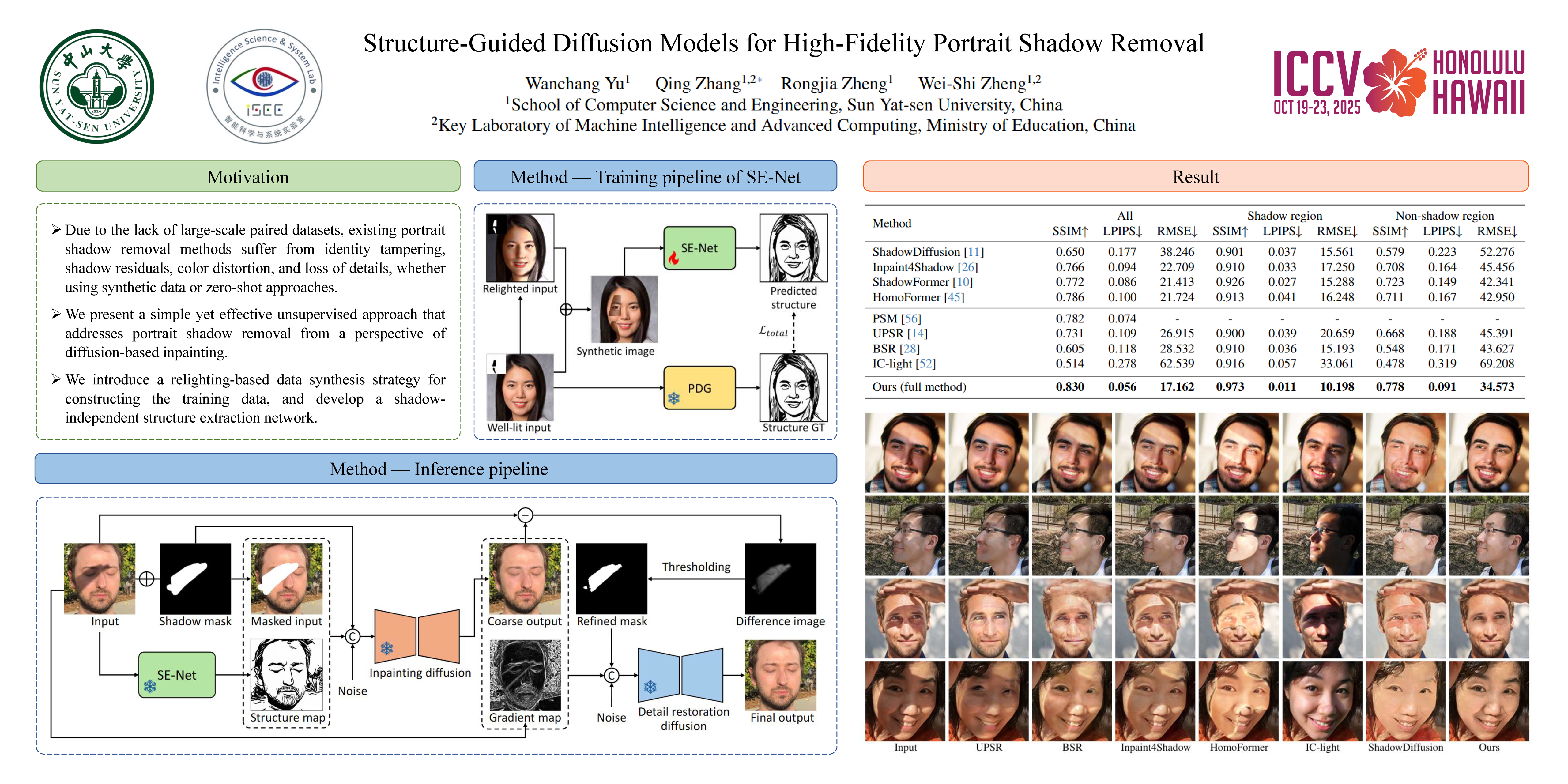
Task: Click the Final output portrait image
Action: pyautogui.click(x=780, y=674)
